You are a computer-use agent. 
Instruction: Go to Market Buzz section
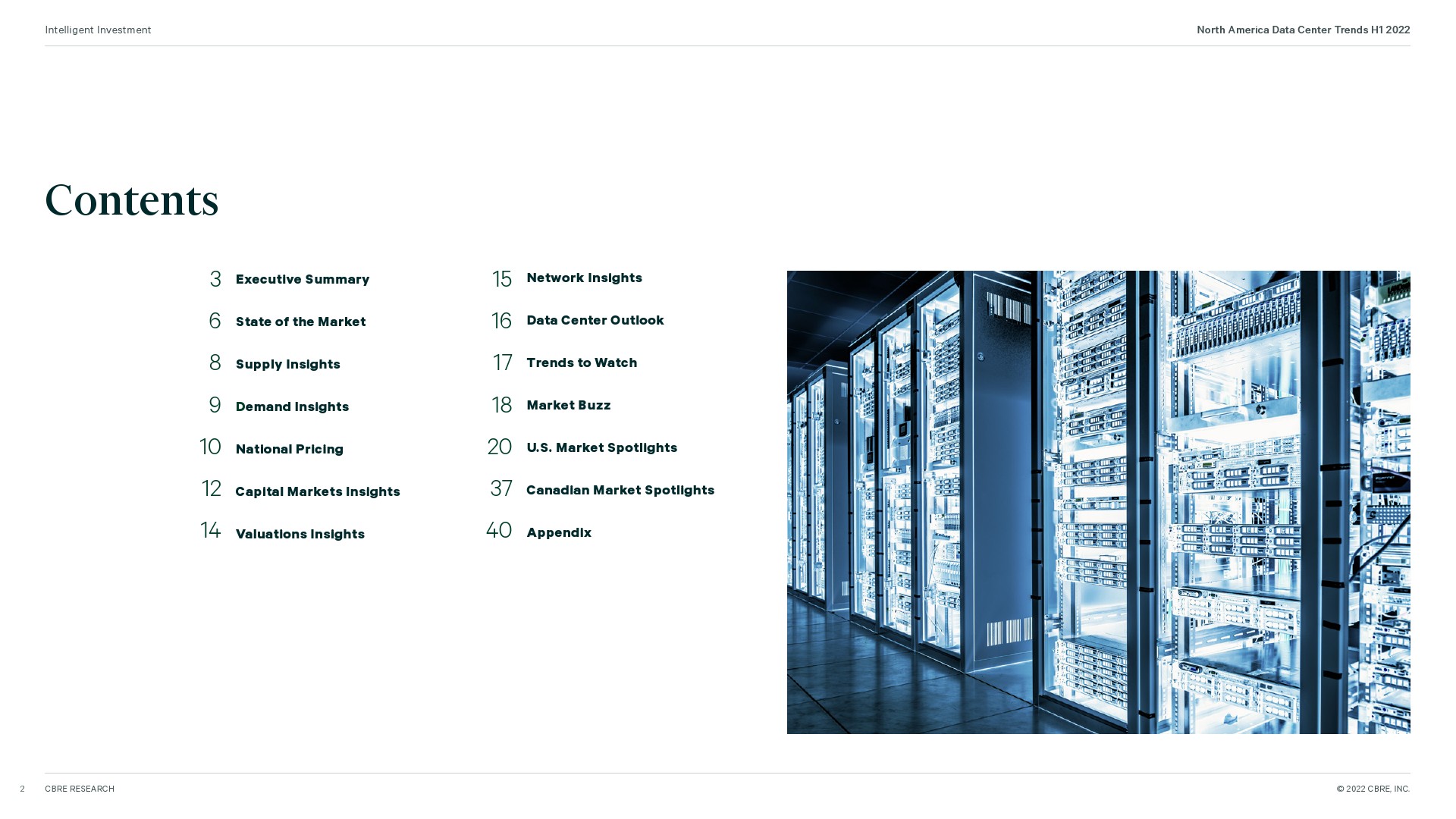point(568,405)
